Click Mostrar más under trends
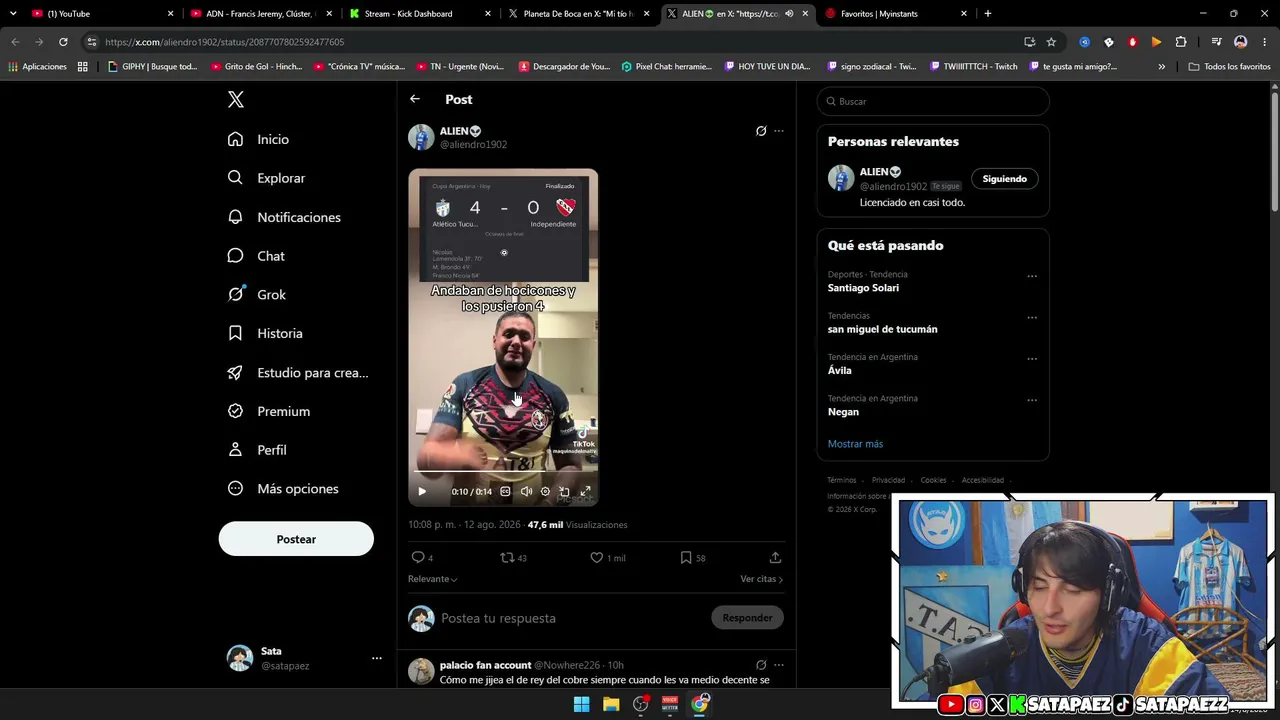The width and height of the screenshot is (1280, 720). click(x=855, y=444)
